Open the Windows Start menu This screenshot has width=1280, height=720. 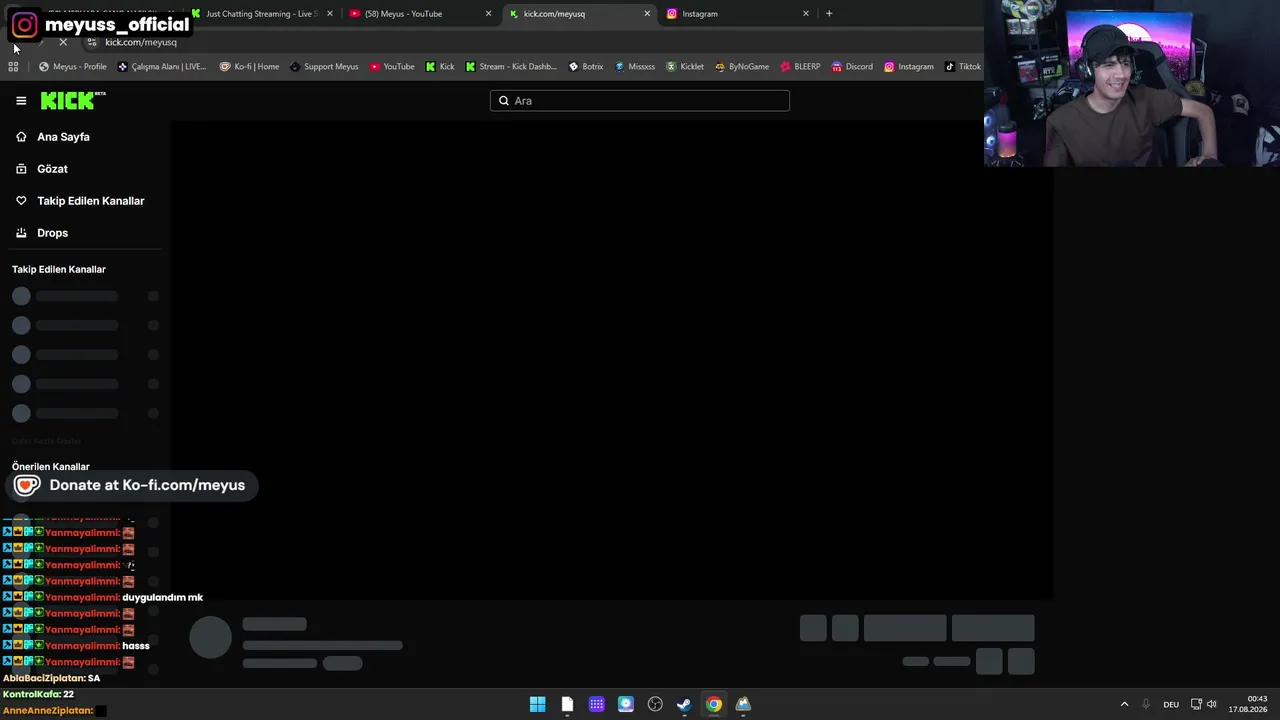[537, 704]
